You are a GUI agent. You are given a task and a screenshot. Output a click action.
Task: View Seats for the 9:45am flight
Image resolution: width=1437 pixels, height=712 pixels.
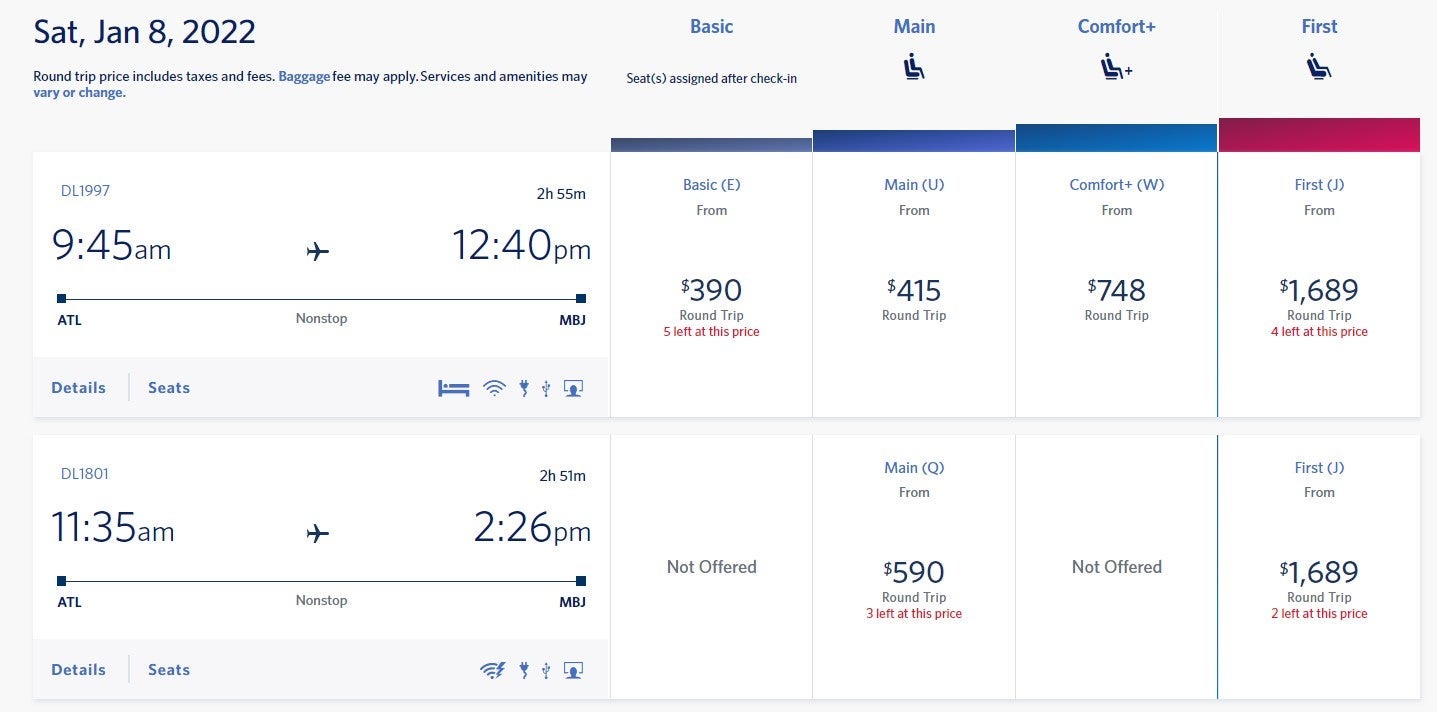click(x=169, y=388)
